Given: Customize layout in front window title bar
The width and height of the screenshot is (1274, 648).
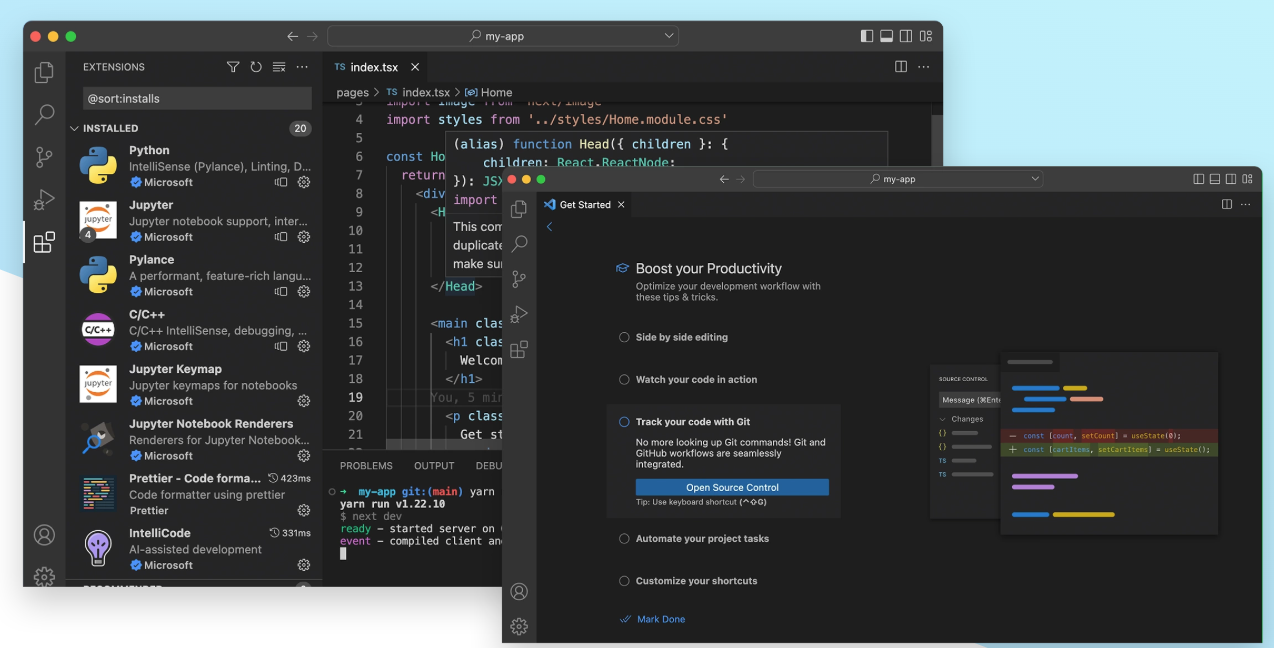Looking at the screenshot, I should 1245,179.
